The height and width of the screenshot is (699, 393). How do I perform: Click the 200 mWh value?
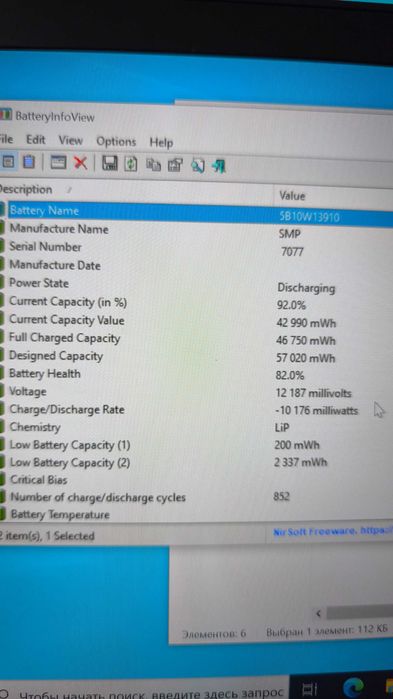coord(297,445)
